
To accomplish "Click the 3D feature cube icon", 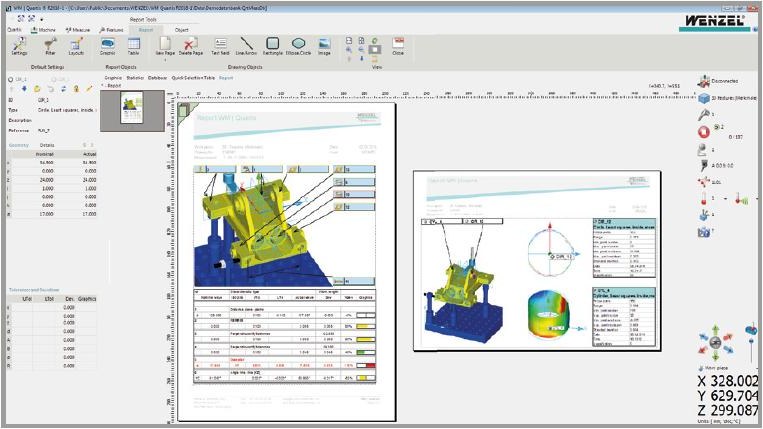I will [704, 99].
